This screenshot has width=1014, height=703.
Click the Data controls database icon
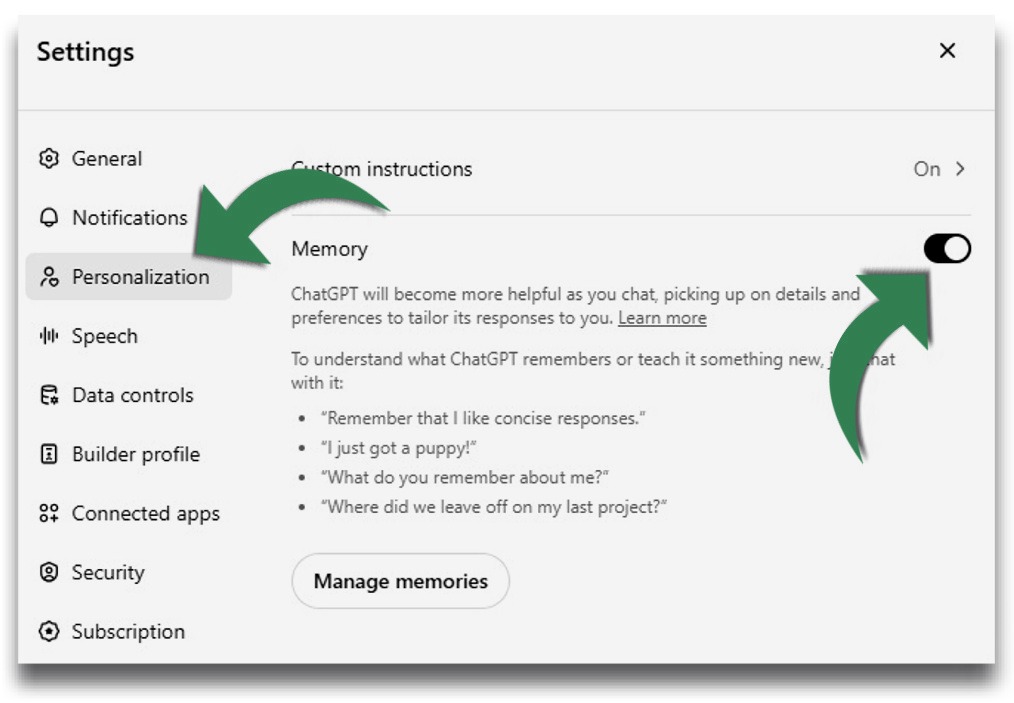pyautogui.click(x=48, y=395)
